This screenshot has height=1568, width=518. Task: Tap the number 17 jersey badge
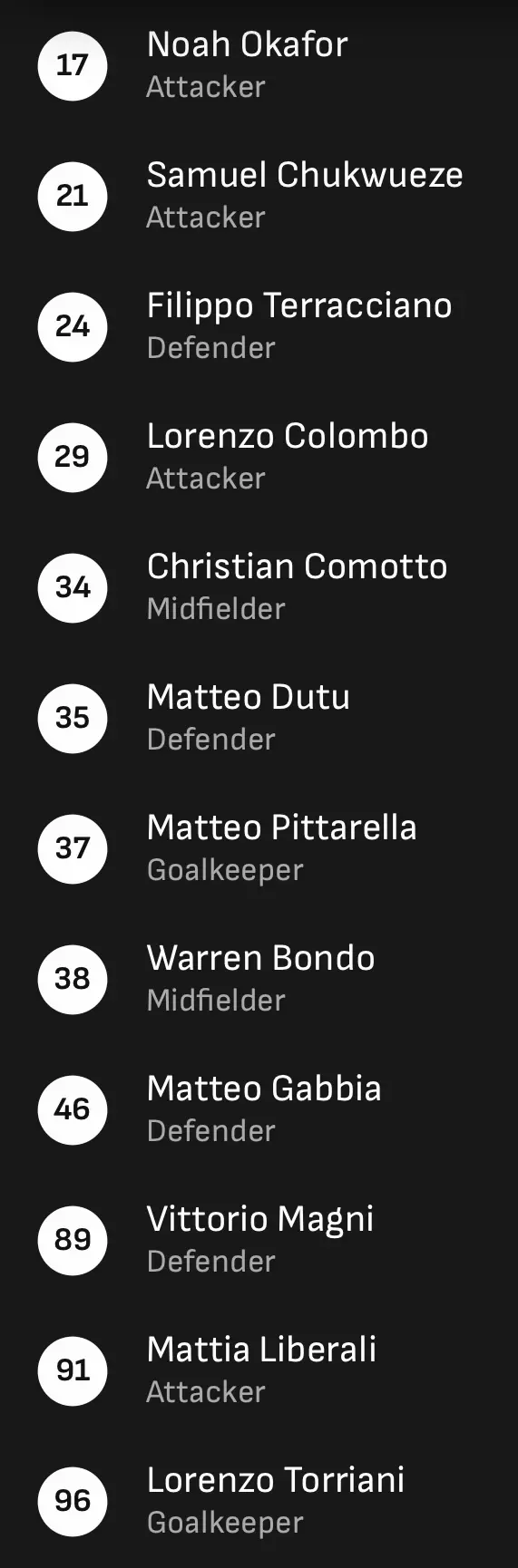[73, 65]
